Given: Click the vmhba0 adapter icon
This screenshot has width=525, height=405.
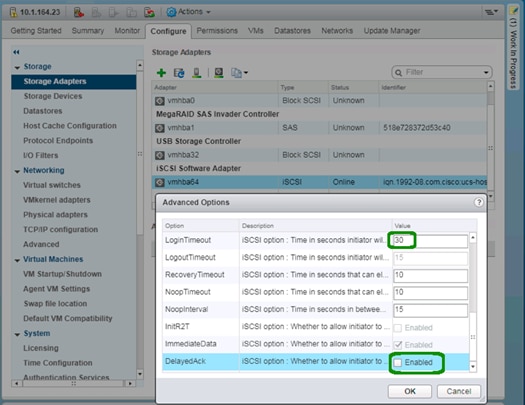Looking at the screenshot, I should pos(160,101).
